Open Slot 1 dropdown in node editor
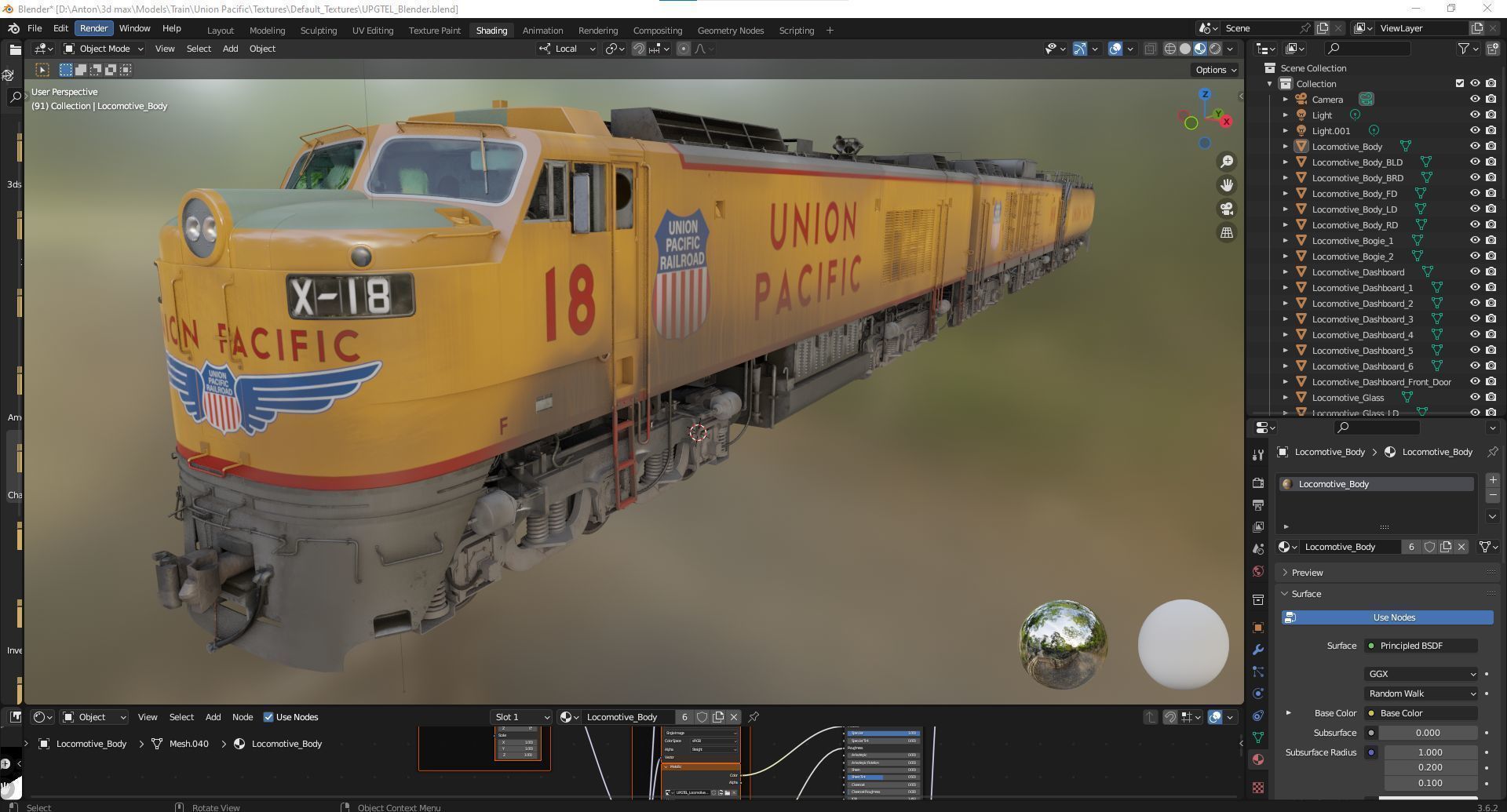This screenshot has width=1507, height=812. click(x=520, y=717)
